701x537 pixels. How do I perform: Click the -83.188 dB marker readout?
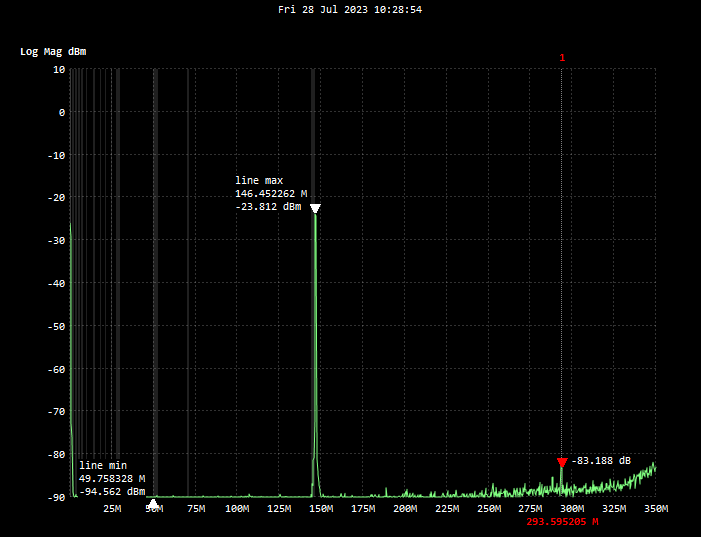tap(601, 461)
